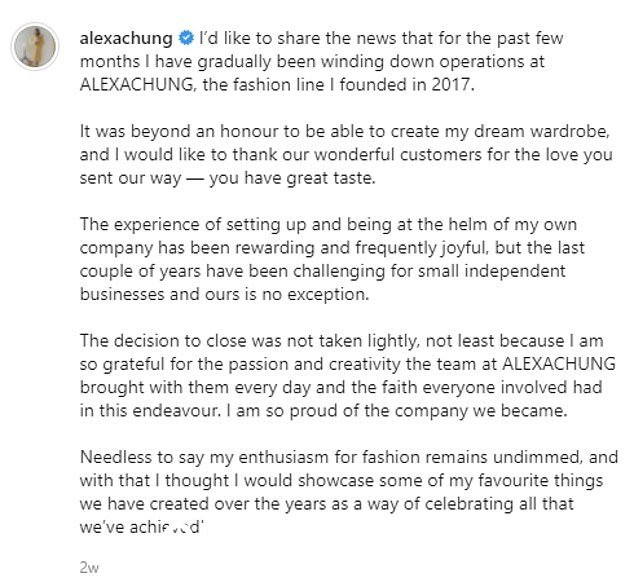
Task: Click the blue verified badge icon
Action: 186,38
